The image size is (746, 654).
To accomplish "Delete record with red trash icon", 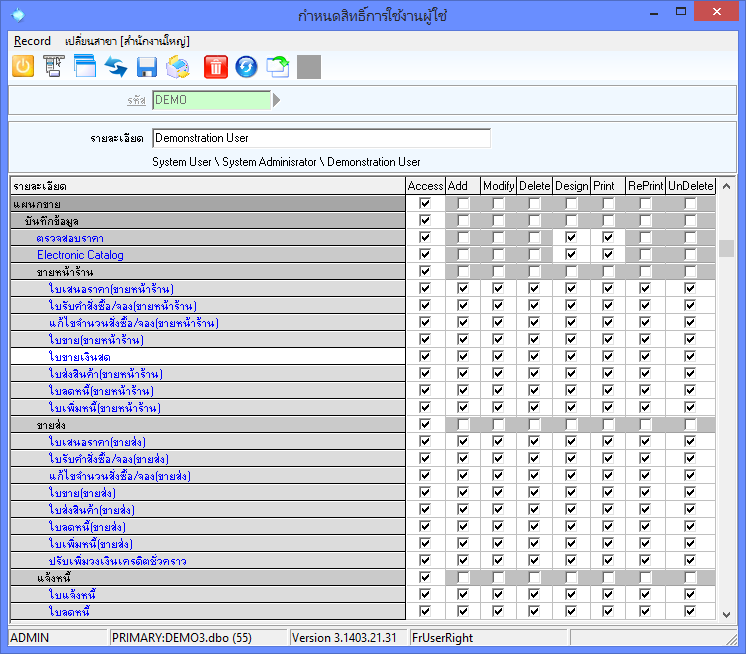I will [216, 67].
